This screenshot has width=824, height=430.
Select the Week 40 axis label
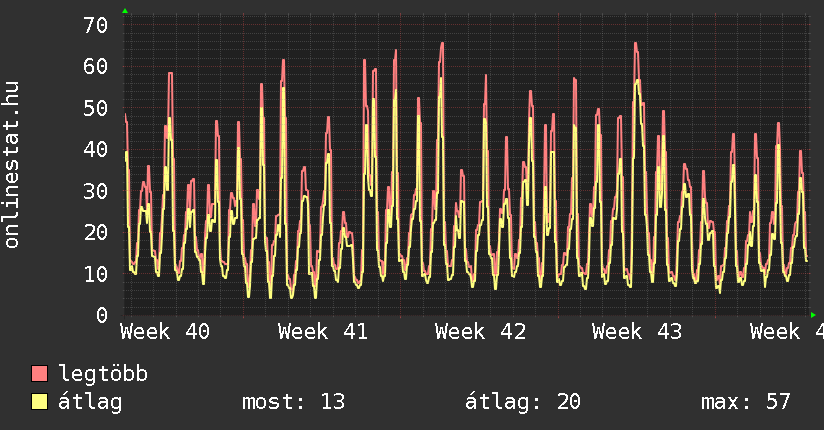(166, 332)
